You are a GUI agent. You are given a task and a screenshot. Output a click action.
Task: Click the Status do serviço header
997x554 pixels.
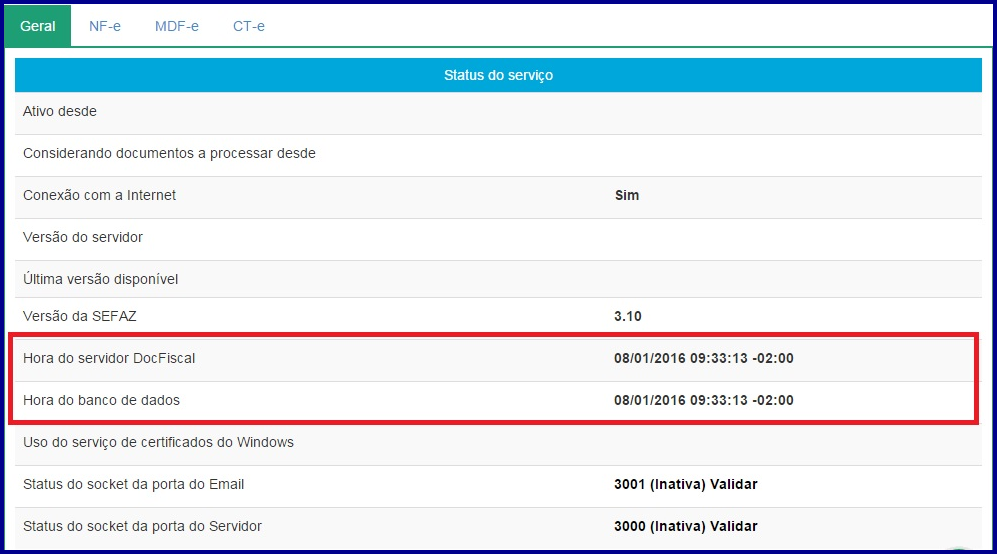click(498, 75)
